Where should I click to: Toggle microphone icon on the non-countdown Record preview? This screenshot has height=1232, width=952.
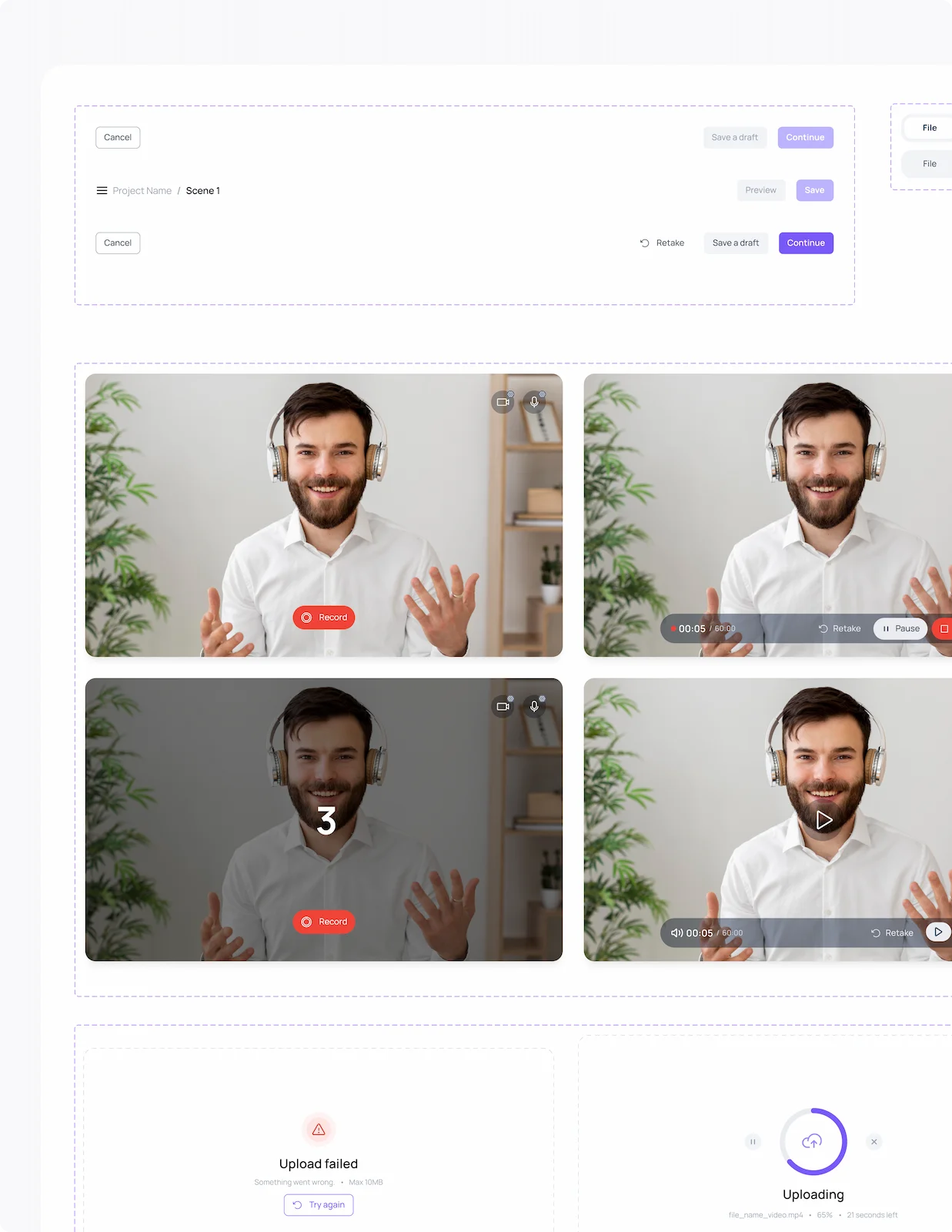click(x=534, y=402)
